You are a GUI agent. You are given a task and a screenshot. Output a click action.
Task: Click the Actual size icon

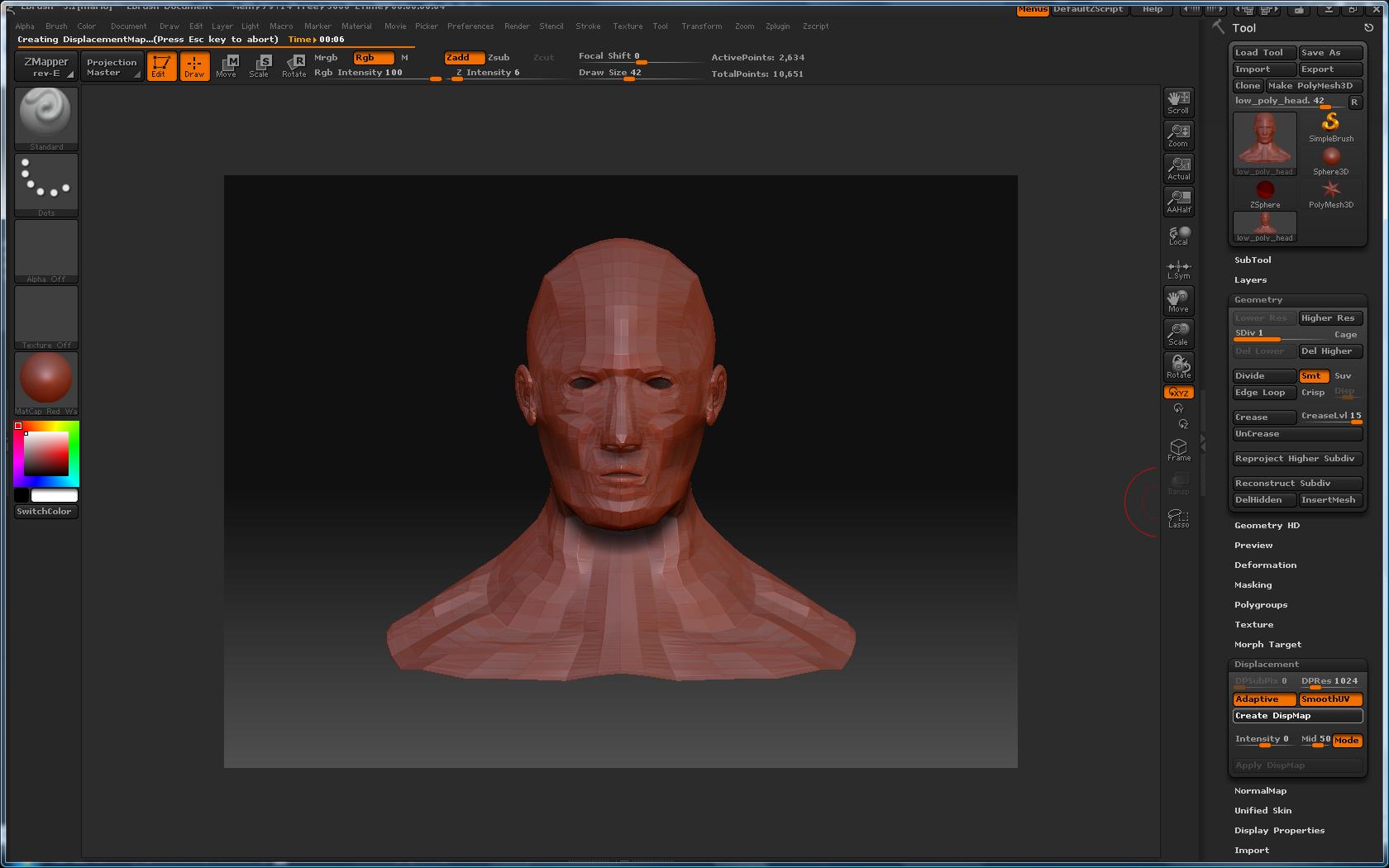click(1178, 168)
